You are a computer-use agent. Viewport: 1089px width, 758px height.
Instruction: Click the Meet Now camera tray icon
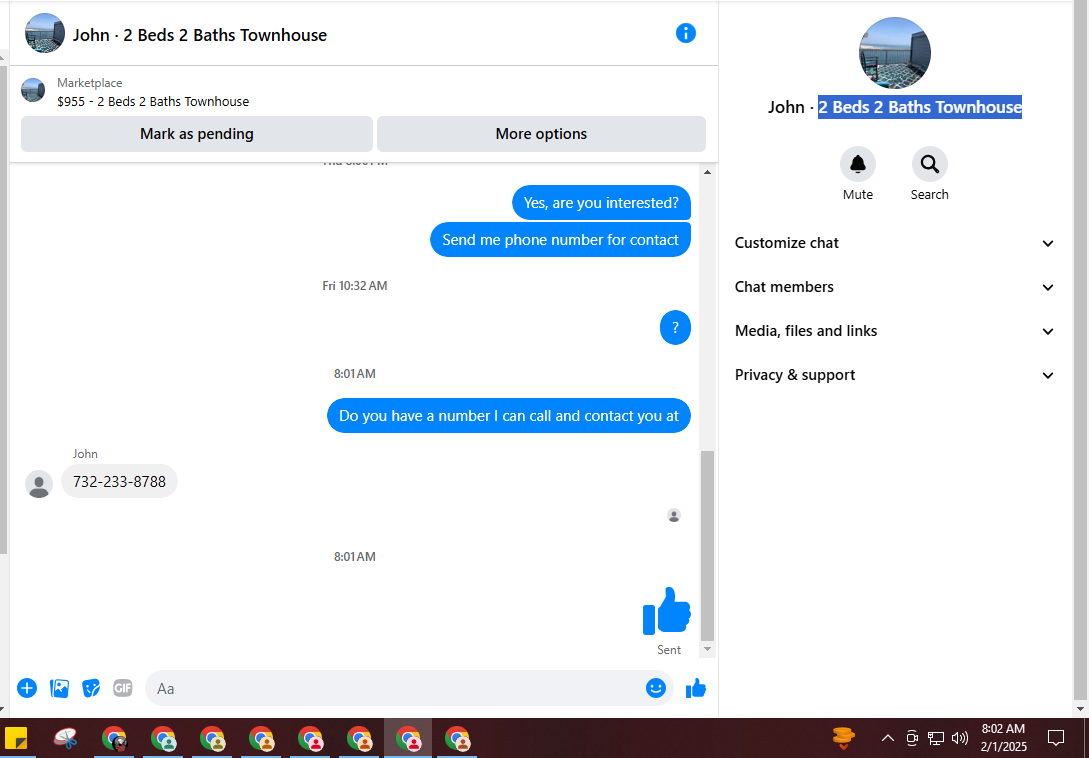tap(912, 738)
